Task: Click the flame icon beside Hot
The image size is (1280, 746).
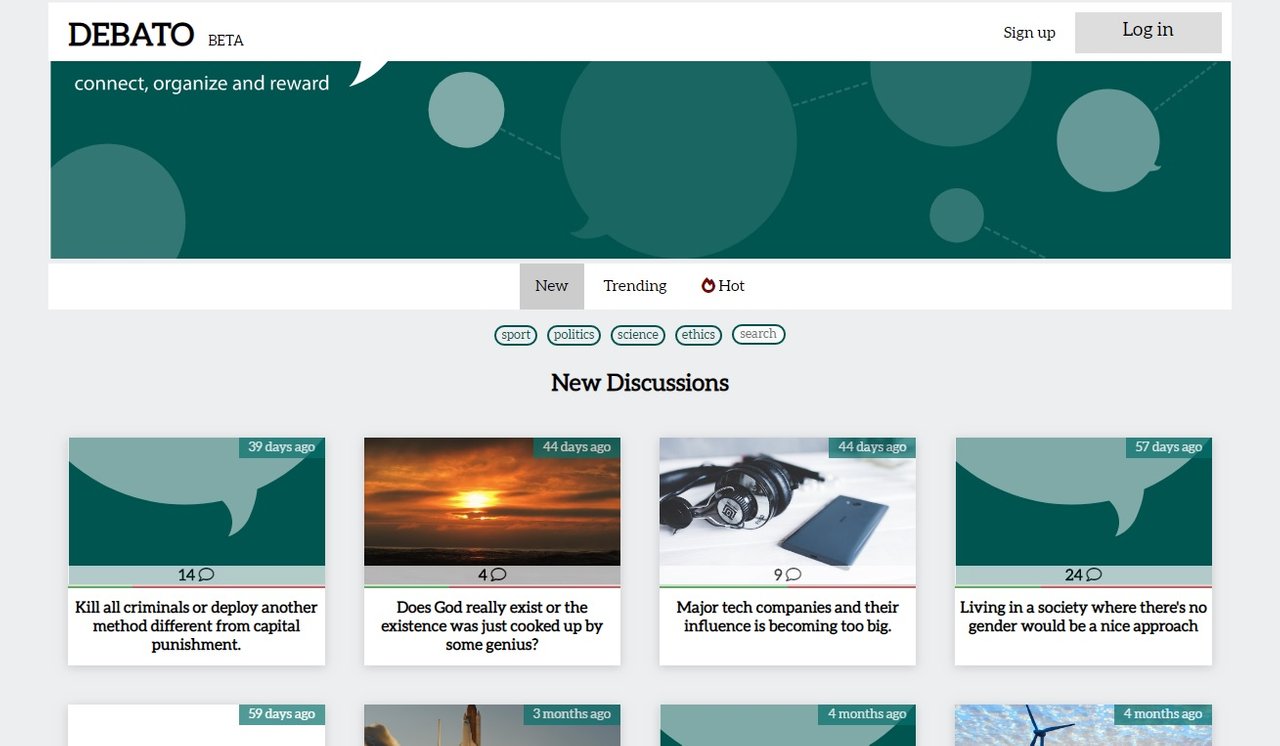Action: pyautogui.click(x=708, y=285)
